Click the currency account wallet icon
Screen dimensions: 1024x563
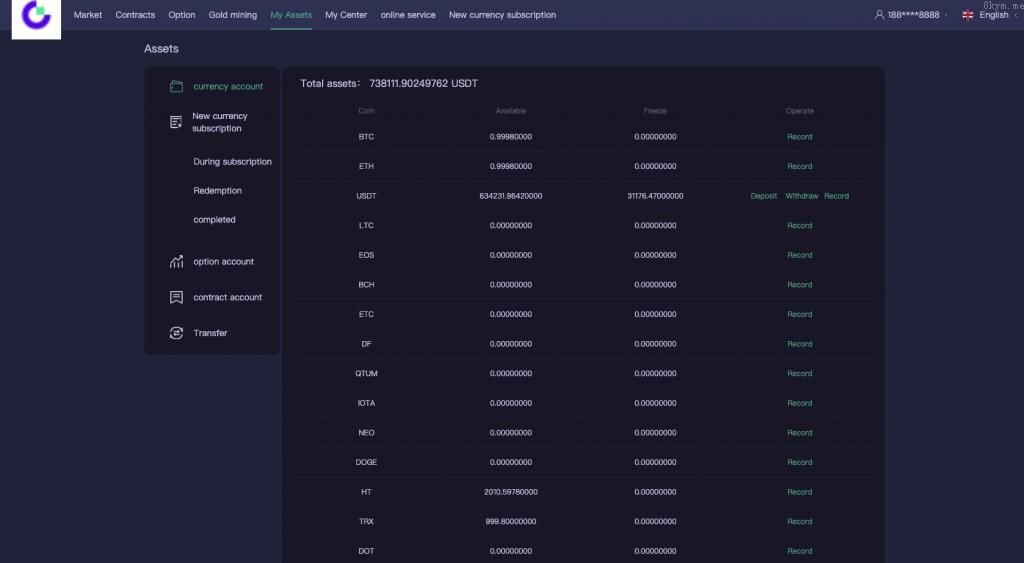coord(176,86)
